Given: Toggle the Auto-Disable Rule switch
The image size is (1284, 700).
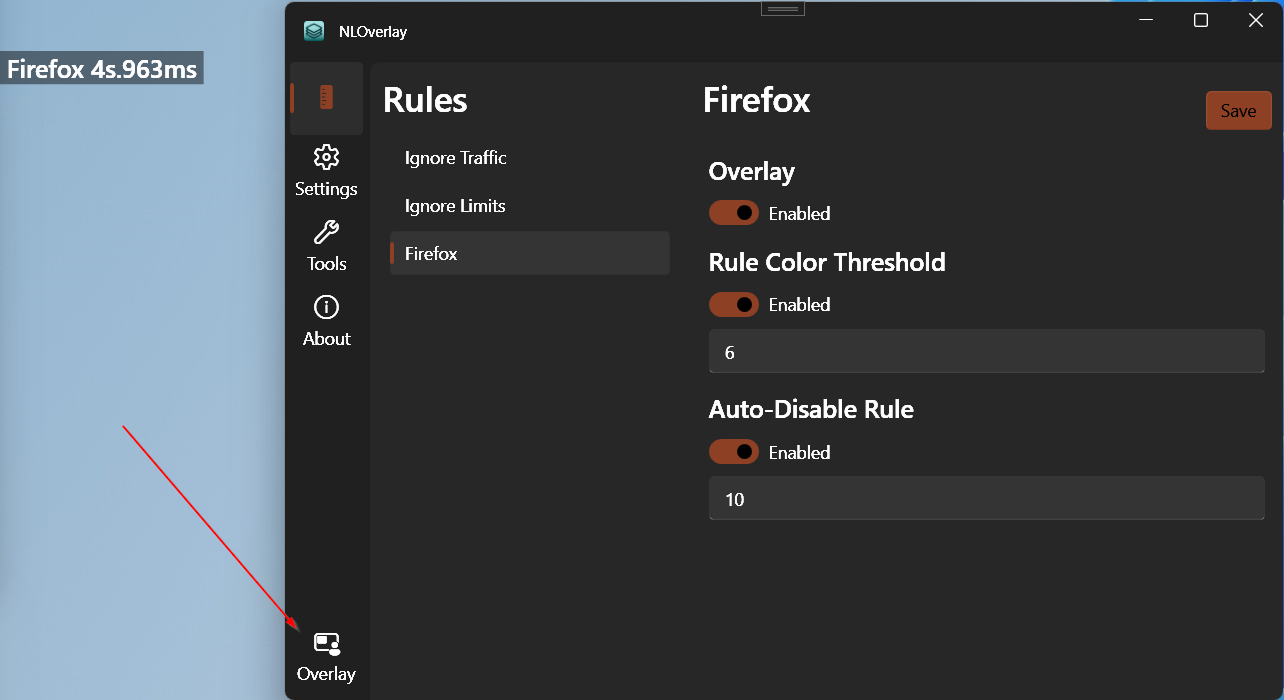Looking at the screenshot, I should coord(734,452).
